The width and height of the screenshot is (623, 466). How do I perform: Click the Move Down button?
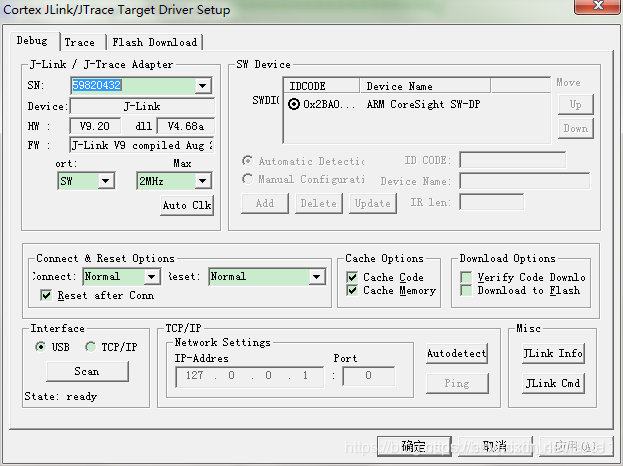pyautogui.click(x=576, y=128)
